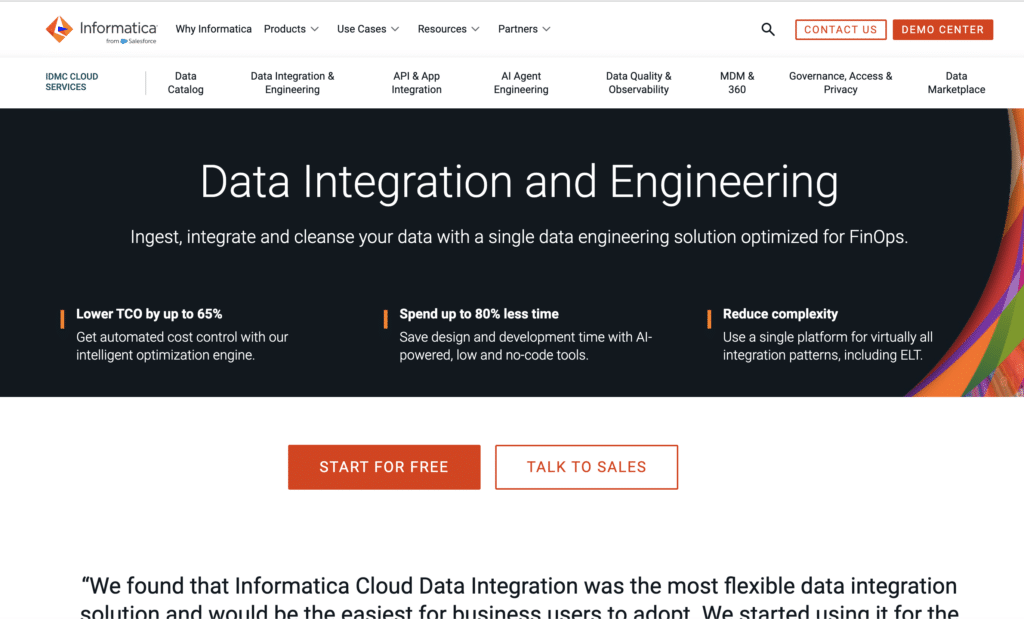Go to AI Agent Engineering
Image resolution: width=1024 pixels, height=619 pixels.
(520, 82)
